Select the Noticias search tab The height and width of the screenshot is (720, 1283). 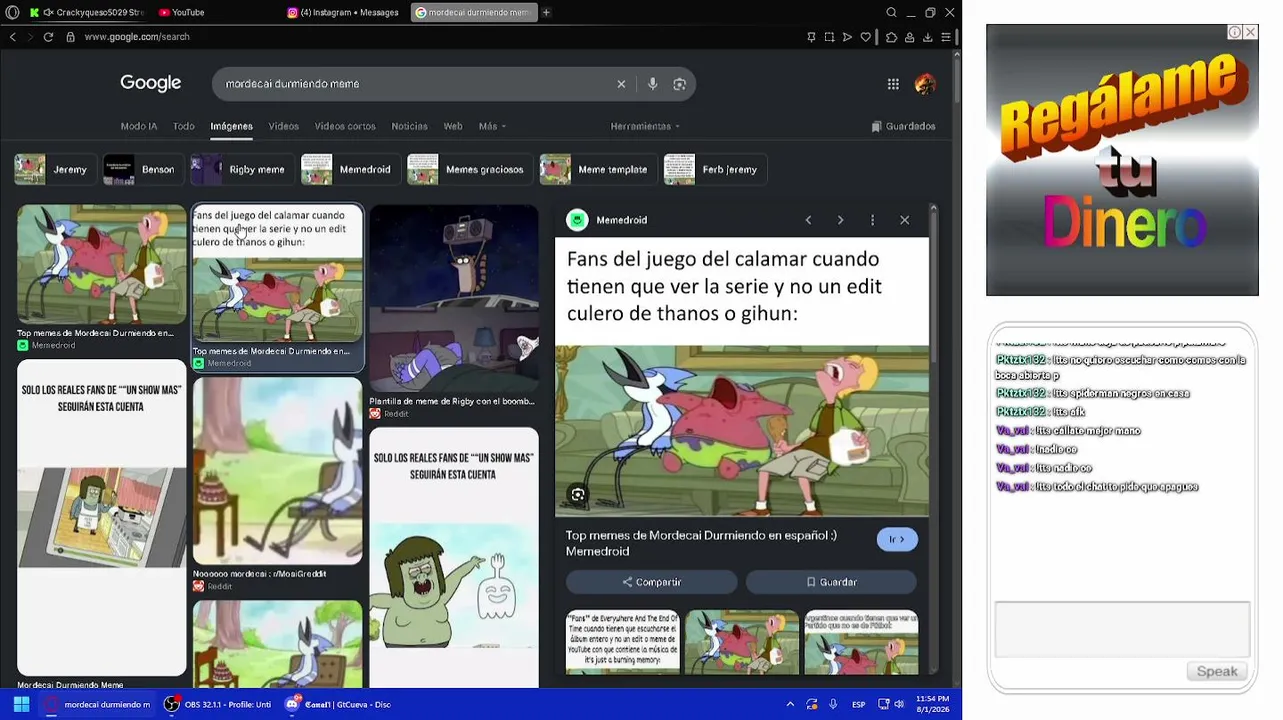click(409, 126)
